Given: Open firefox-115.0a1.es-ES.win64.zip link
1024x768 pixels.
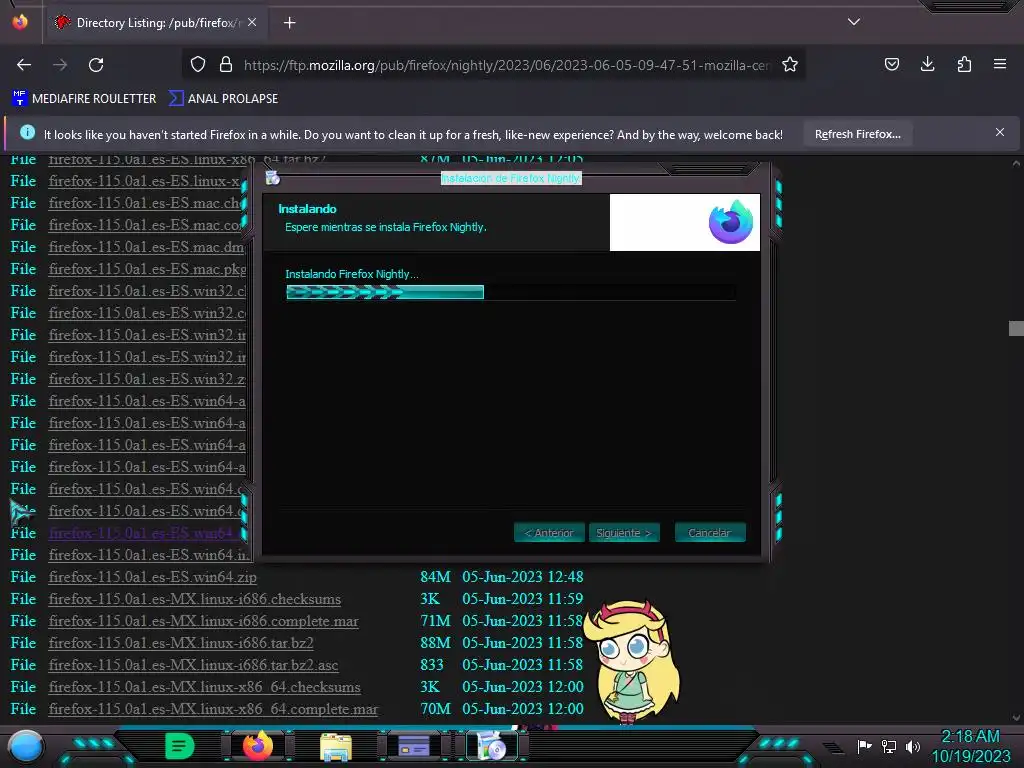Looking at the screenshot, I should [153, 577].
